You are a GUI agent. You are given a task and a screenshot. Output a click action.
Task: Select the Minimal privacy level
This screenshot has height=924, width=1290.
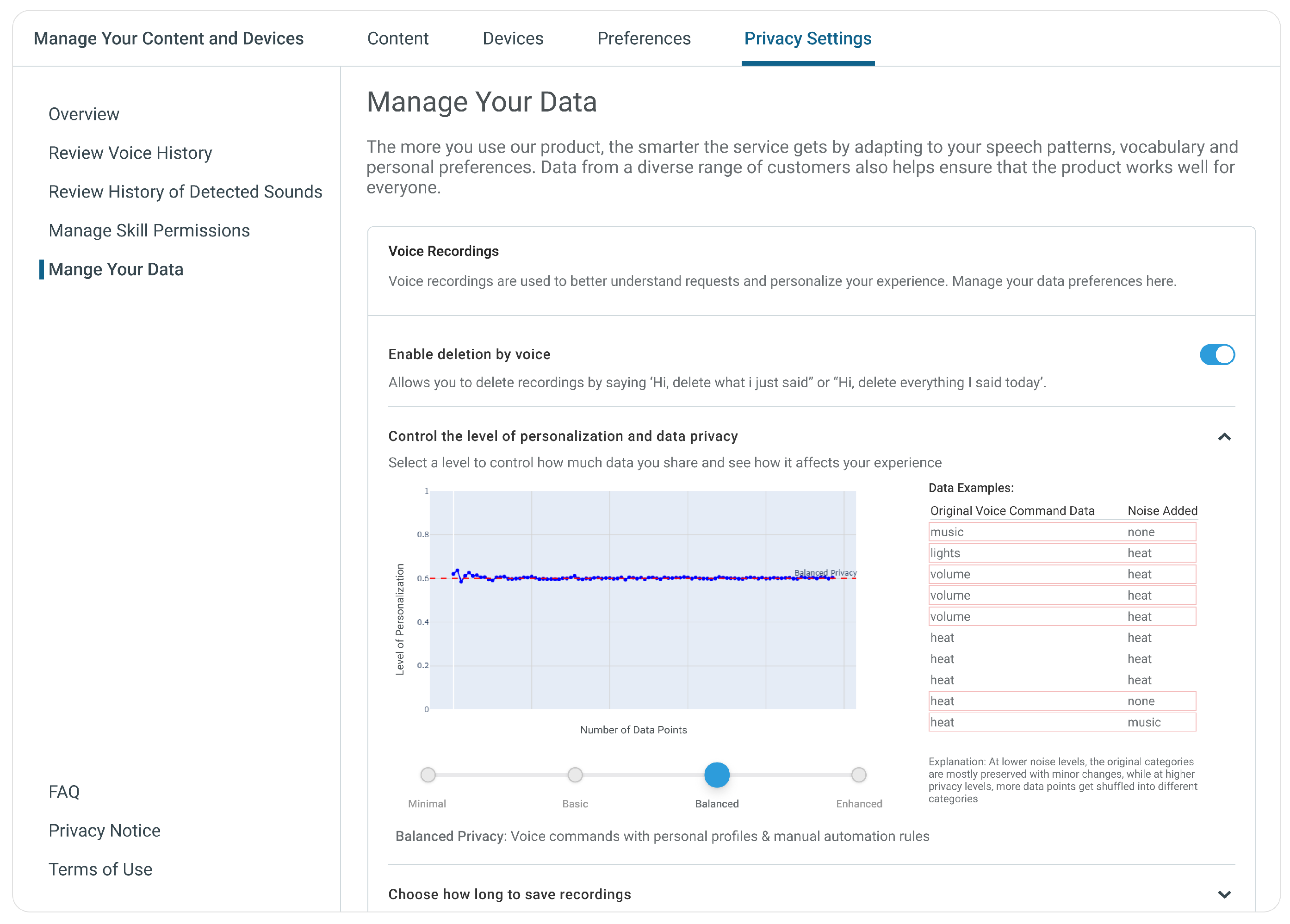(x=428, y=775)
